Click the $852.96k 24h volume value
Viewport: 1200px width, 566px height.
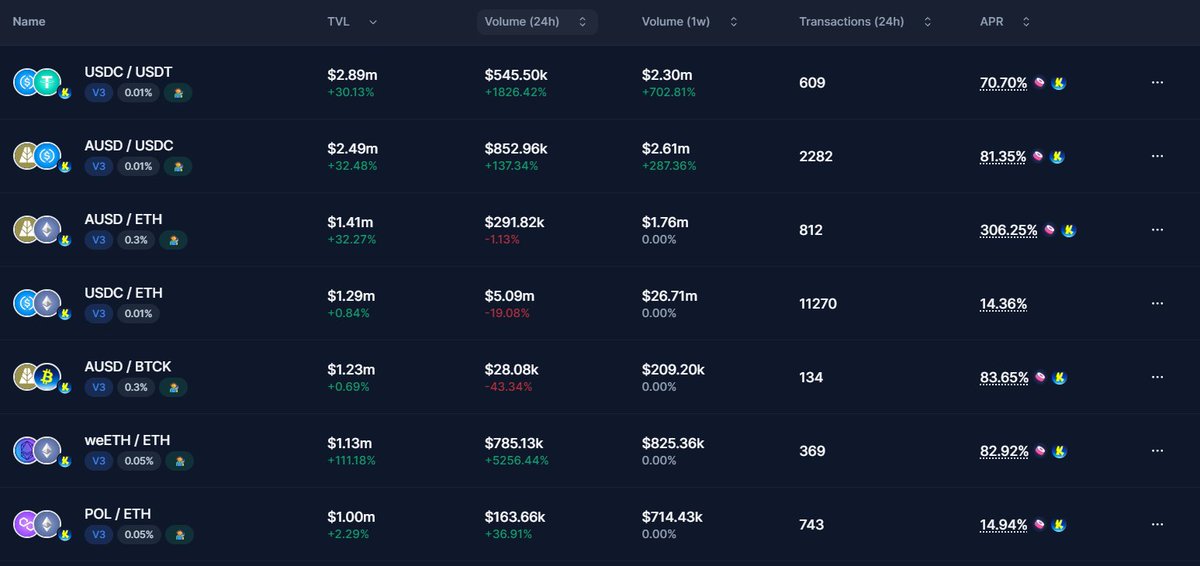516,148
